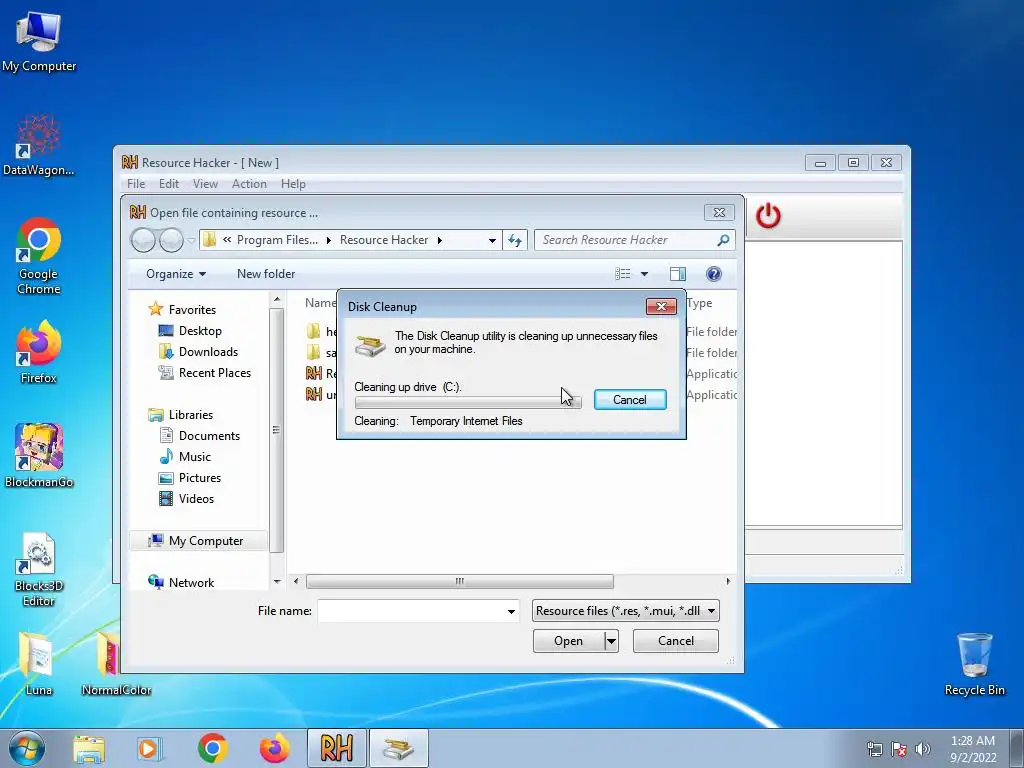Click Cancel in the Open file dialog
Viewport: 1024px width, 768px height.
pos(675,641)
